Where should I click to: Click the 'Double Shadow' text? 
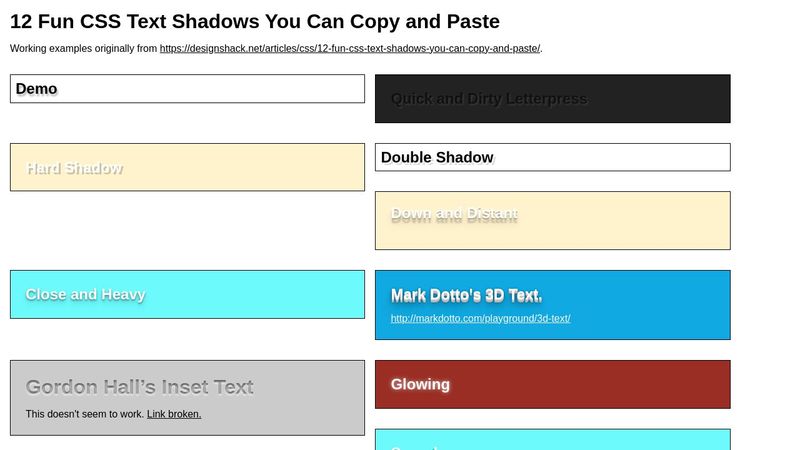[x=437, y=157]
